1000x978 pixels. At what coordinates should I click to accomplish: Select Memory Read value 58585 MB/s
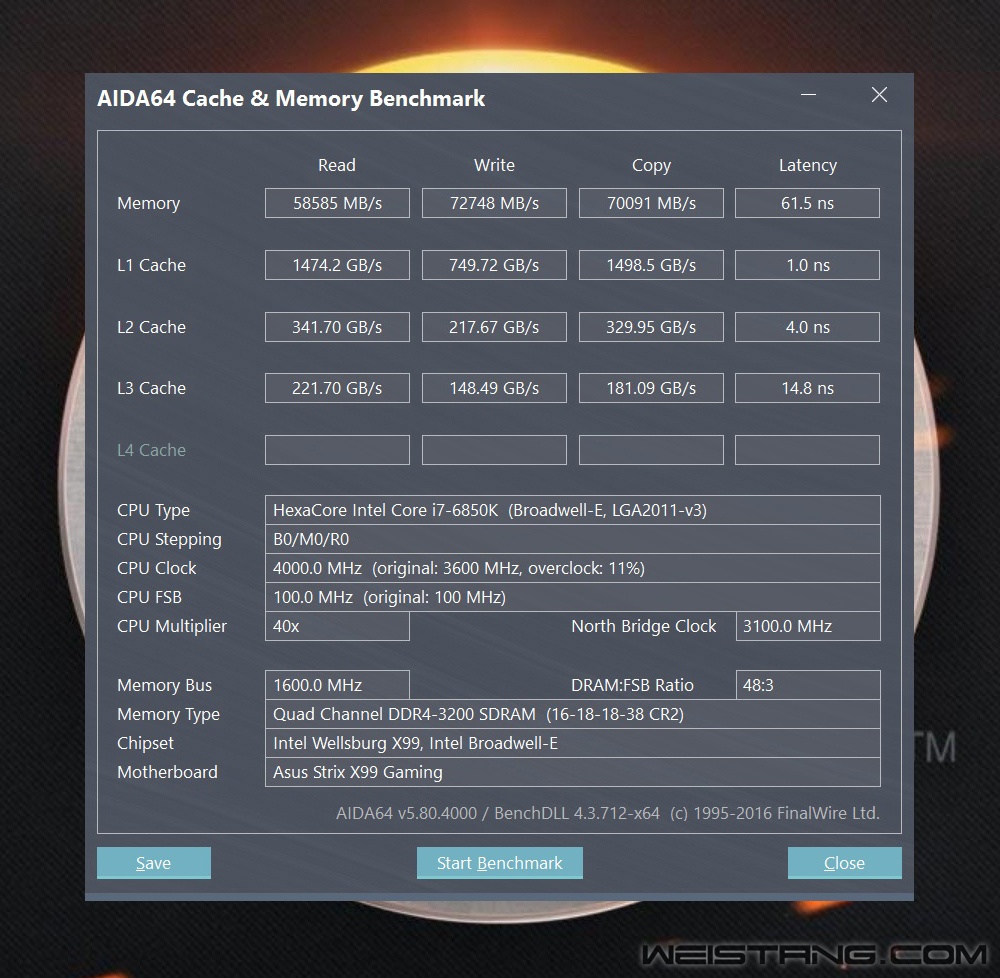click(x=337, y=203)
